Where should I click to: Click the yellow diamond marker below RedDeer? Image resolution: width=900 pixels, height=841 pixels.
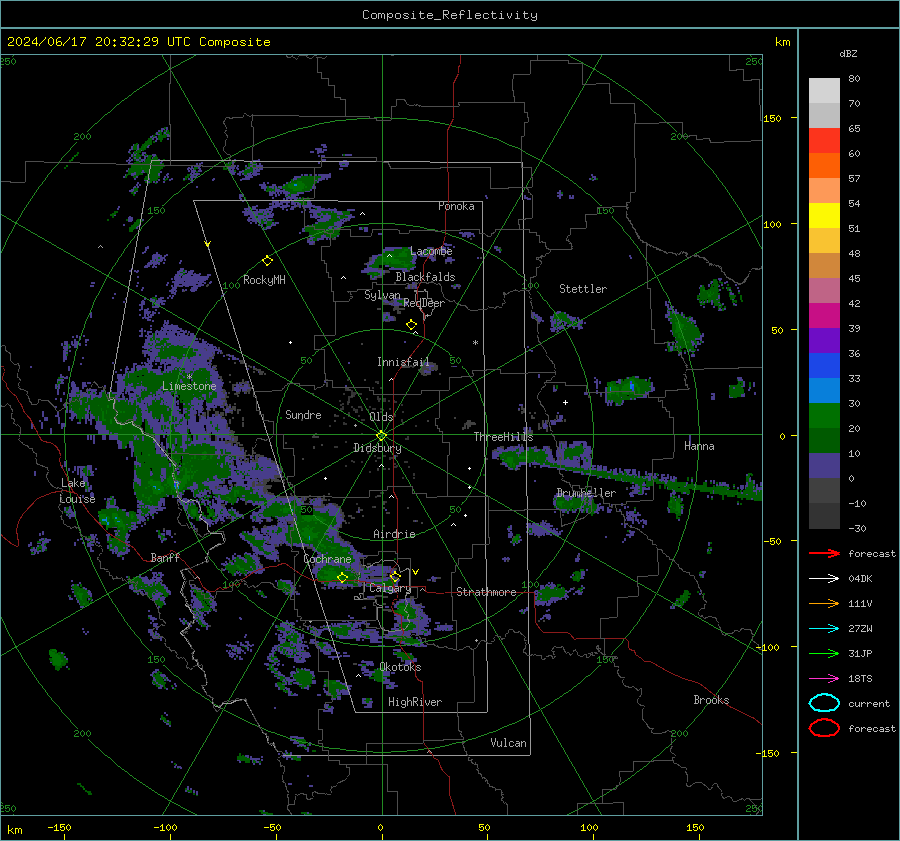click(x=411, y=325)
